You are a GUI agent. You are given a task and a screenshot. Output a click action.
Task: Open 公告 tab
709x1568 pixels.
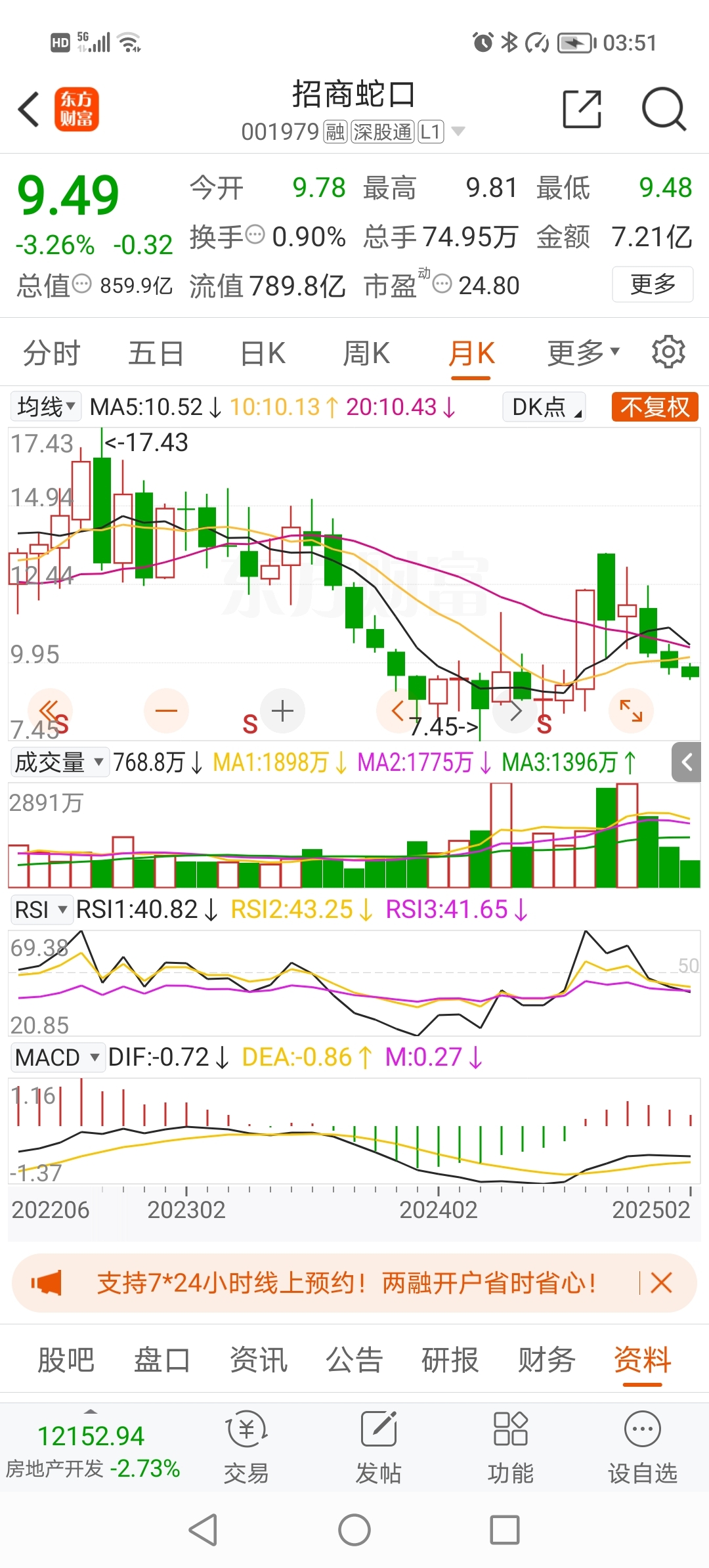pos(354,1359)
